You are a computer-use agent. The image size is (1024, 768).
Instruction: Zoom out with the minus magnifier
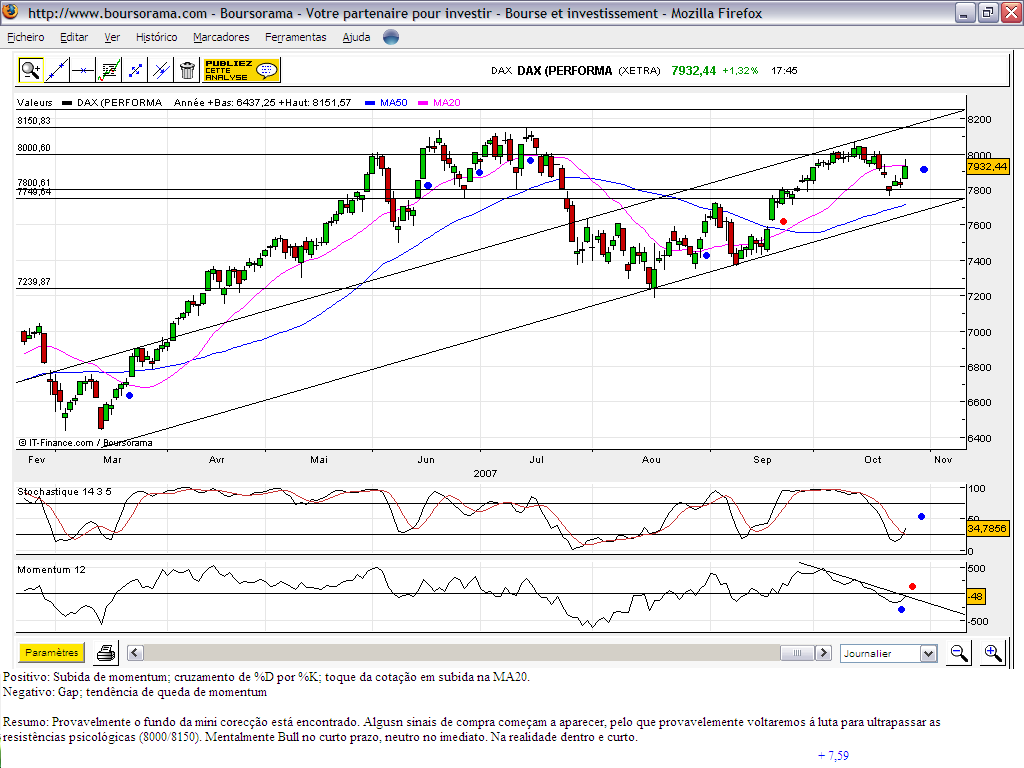(x=959, y=652)
